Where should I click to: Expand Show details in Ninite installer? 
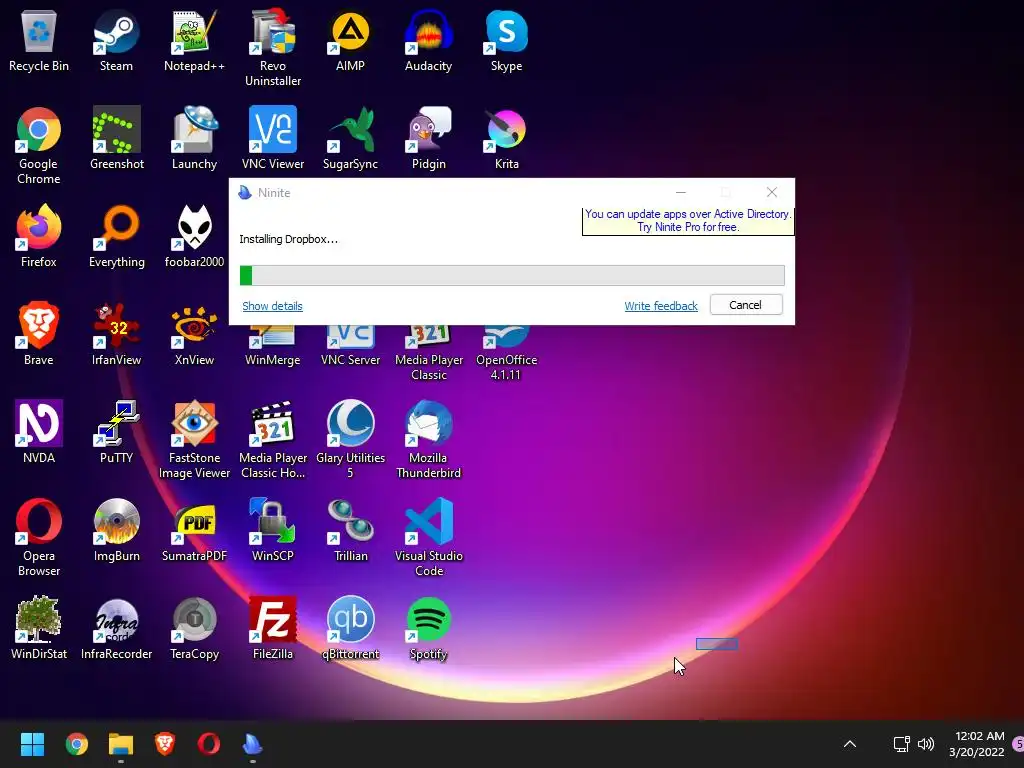point(272,306)
